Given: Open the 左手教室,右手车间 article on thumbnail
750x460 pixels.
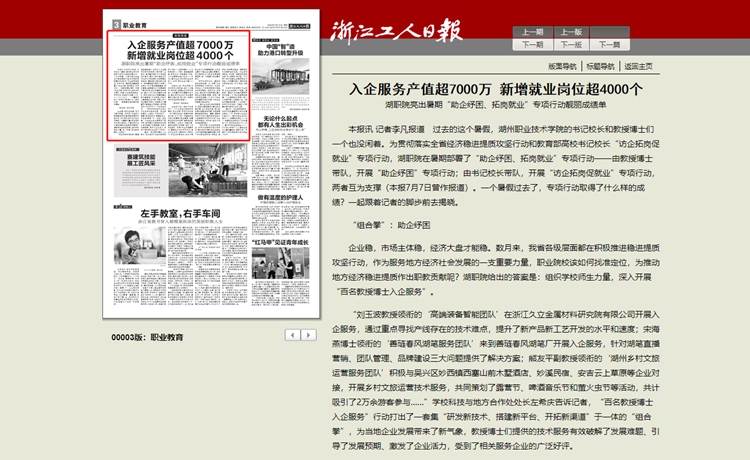Looking at the screenshot, I should (x=180, y=214).
